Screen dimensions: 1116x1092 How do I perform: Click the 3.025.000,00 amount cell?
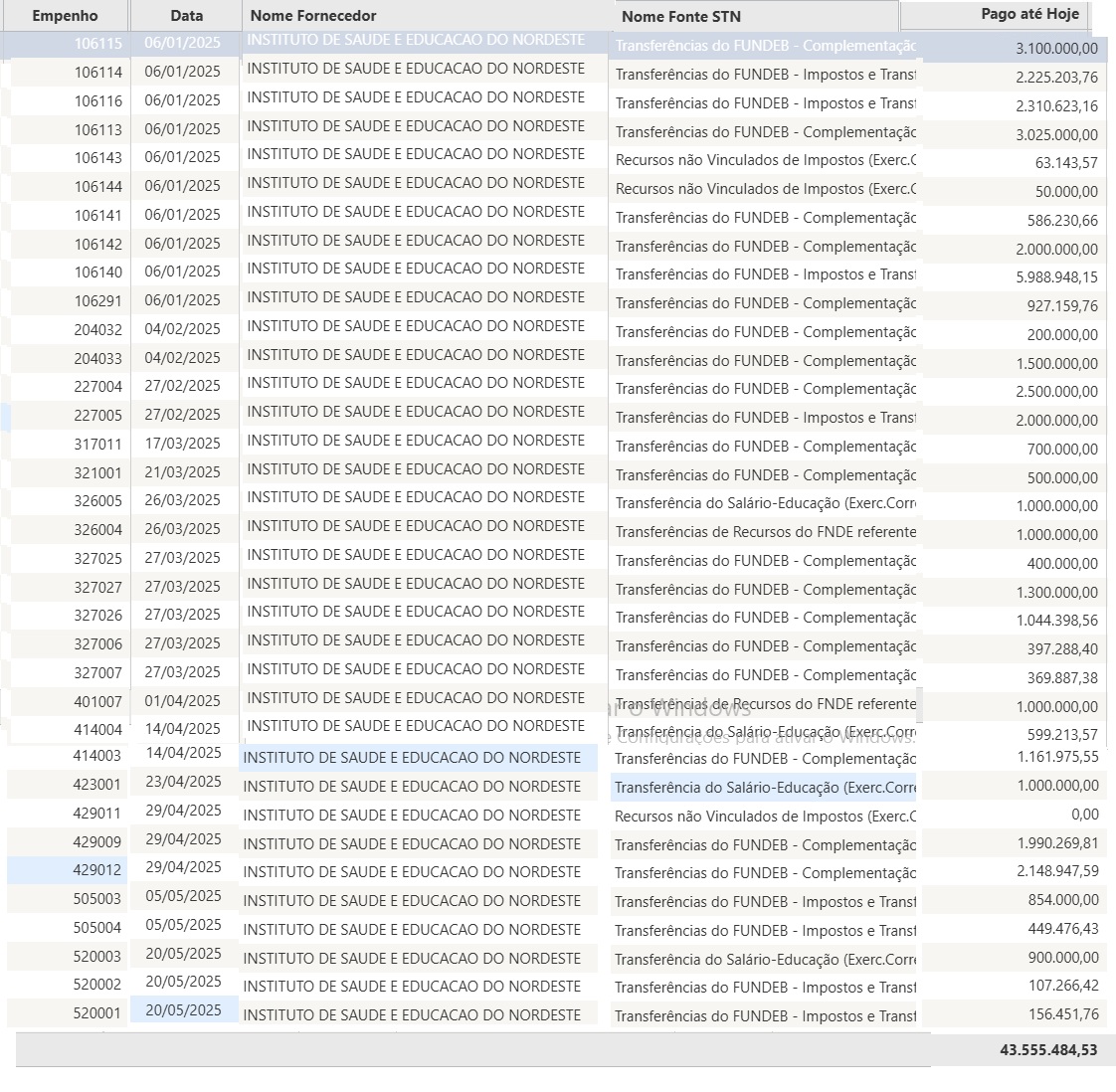pos(1056,134)
